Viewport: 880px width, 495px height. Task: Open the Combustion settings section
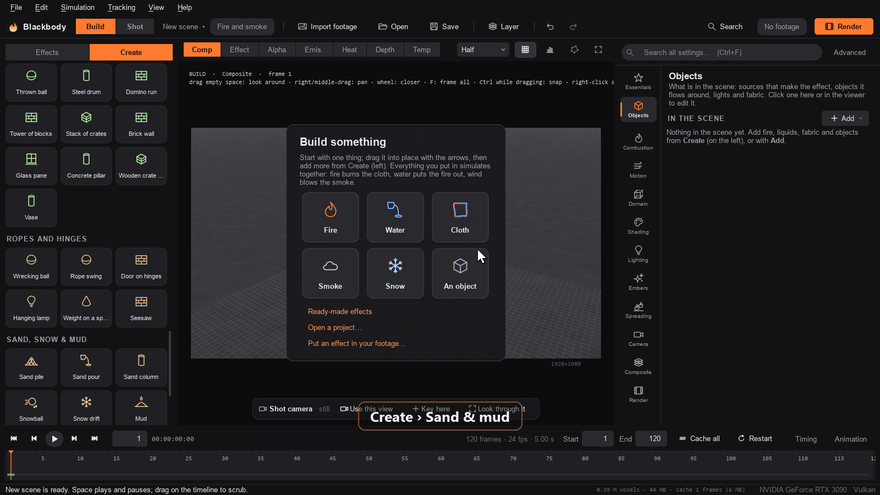pyautogui.click(x=638, y=141)
